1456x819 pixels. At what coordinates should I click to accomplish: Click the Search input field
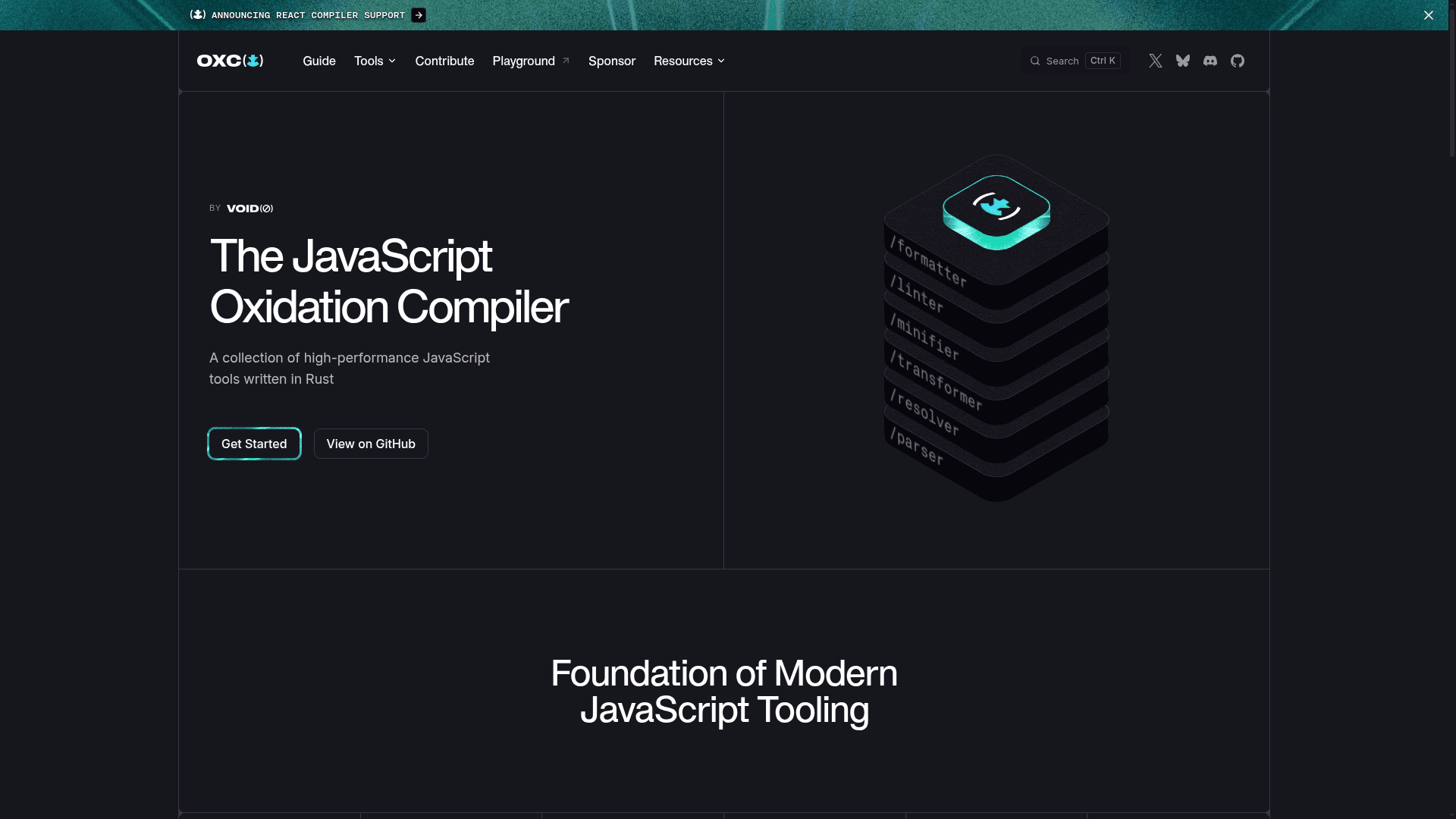tap(1075, 61)
